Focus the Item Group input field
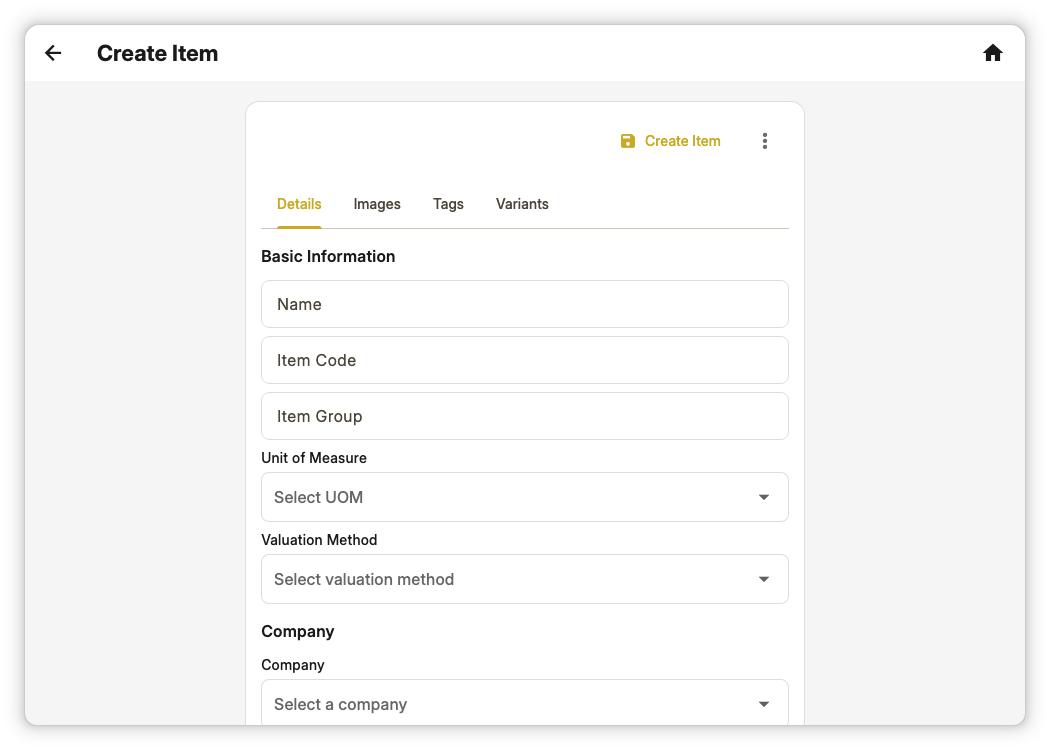 click(524, 416)
